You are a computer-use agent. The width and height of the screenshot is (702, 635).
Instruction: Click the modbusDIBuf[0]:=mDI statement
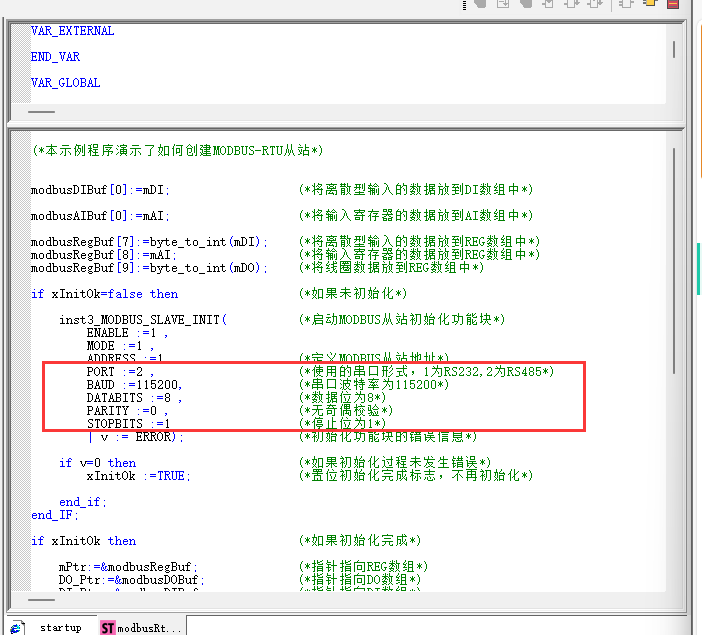coord(100,190)
